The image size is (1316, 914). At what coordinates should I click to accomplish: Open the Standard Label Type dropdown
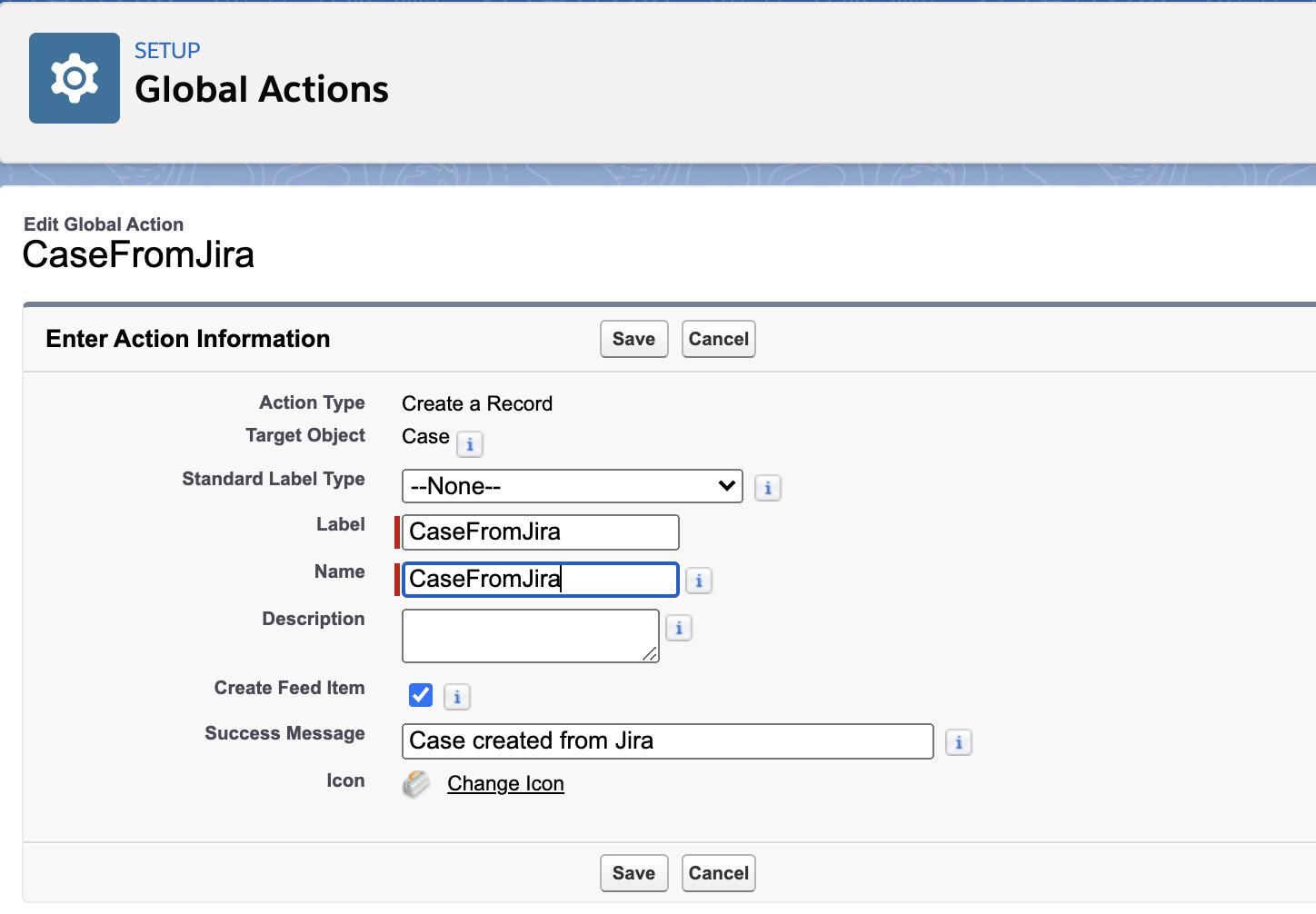click(x=572, y=486)
